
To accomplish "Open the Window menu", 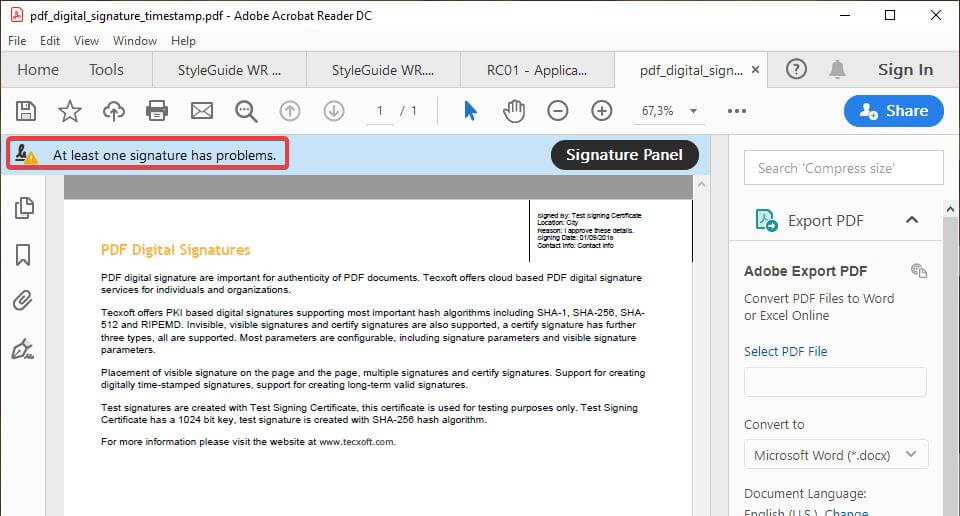I will click(135, 40).
